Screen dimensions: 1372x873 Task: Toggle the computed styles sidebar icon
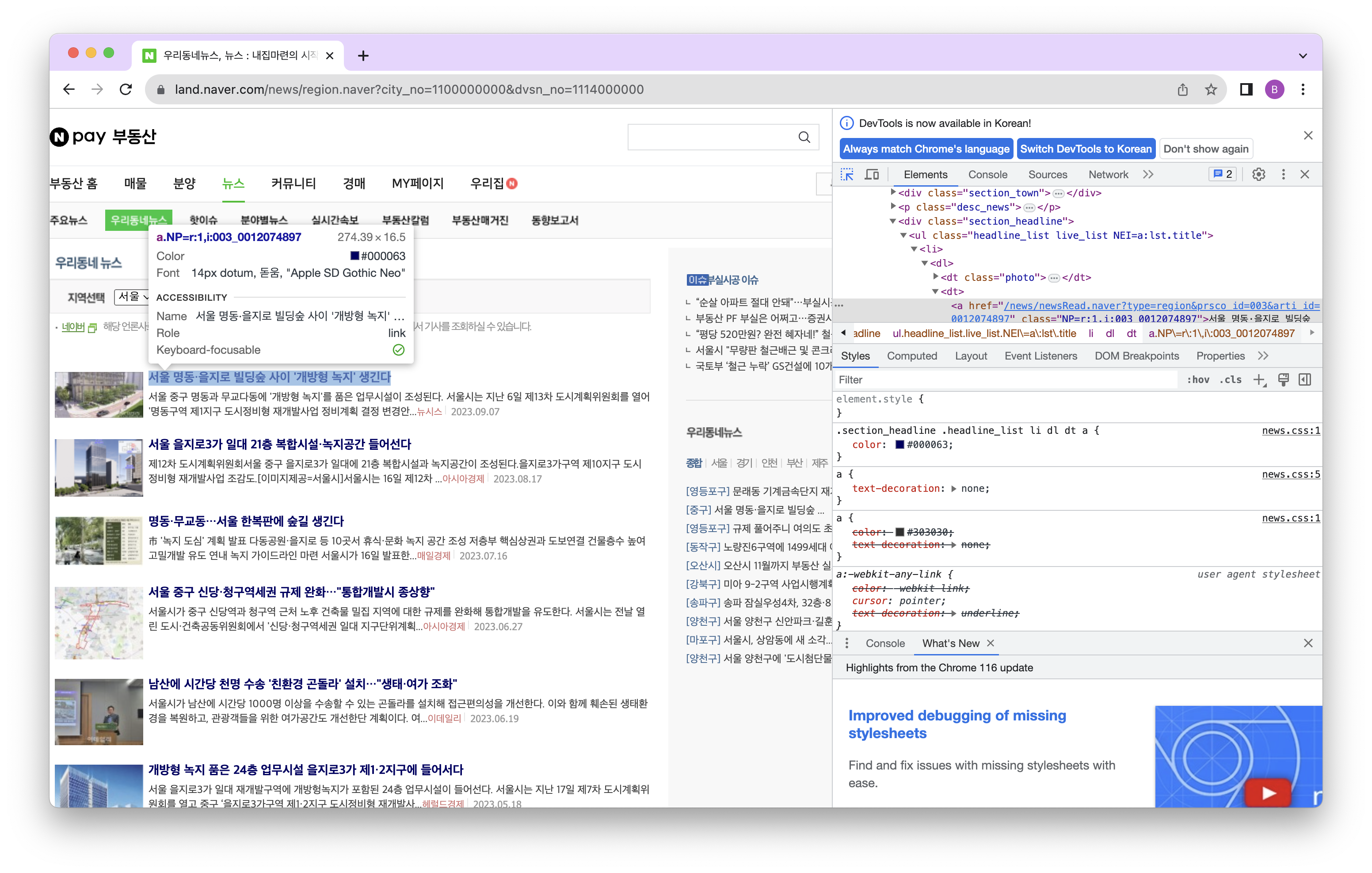(x=1305, y=380)
